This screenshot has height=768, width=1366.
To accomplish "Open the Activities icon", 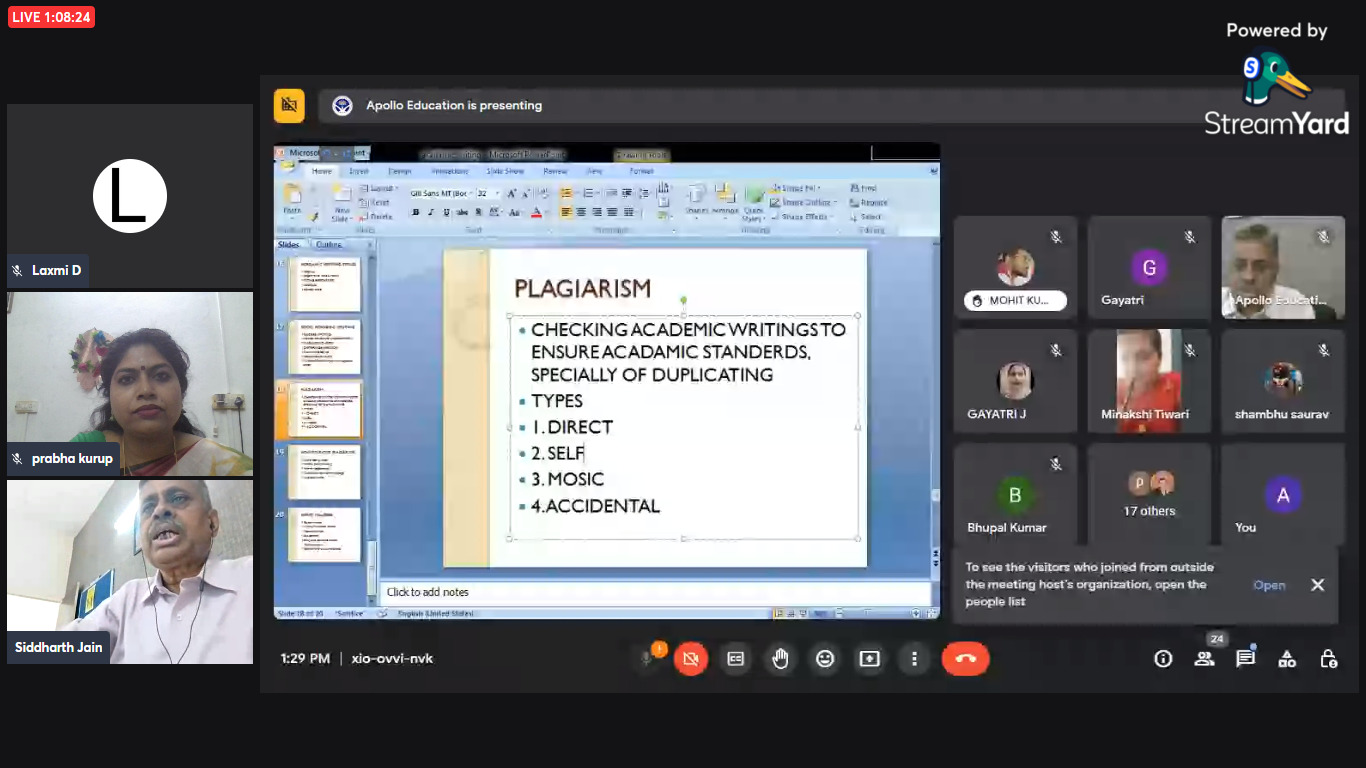I will [1287, 658].
